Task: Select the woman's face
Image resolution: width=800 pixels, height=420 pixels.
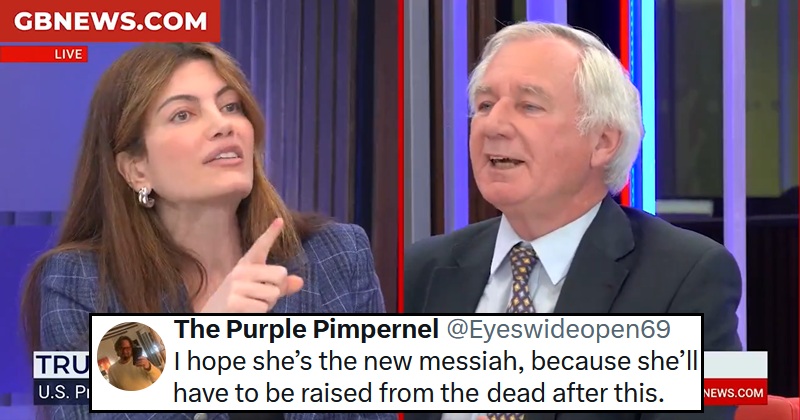Action: pyautogui.click(x=203, y=143)
